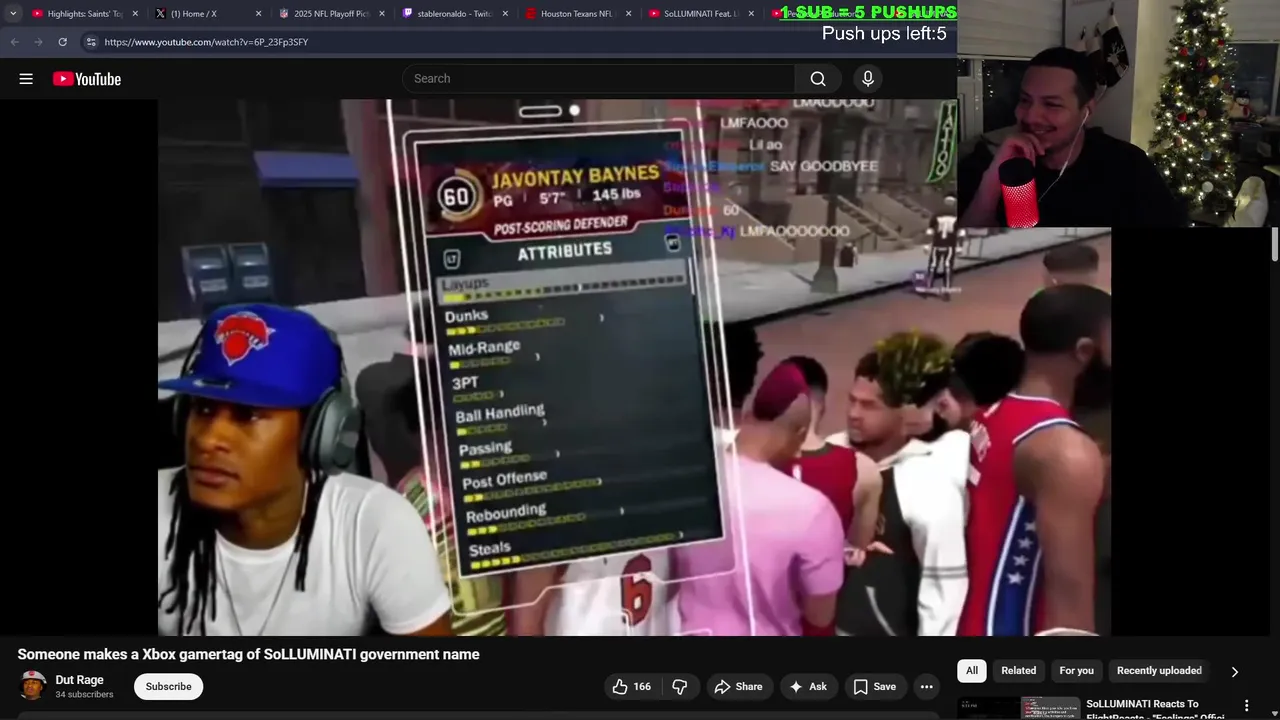Open options for SoLLUMINATI Reacts suggestion
Image resolution: width=1280 pixels, height=720 pixels.
click(1246, 705)
